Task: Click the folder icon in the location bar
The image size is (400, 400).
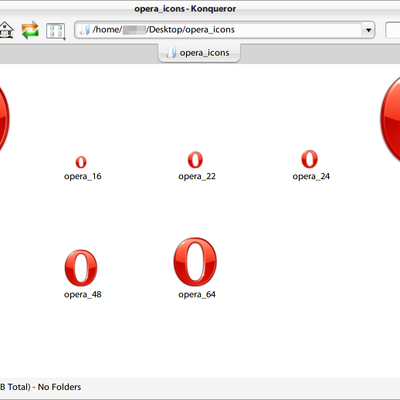Action: (x=84, y=30)
